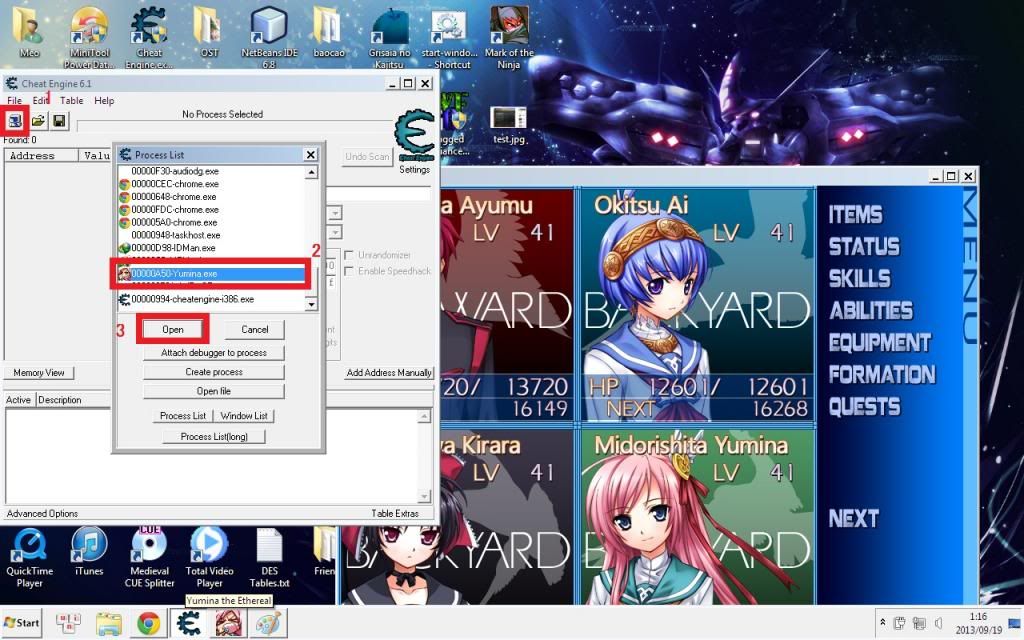
Task: Open the Meo folder on the desktop
Action: [x=29, y=33]
